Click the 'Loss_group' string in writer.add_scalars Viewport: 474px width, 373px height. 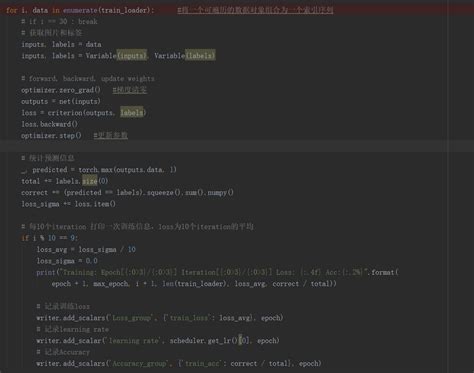click(x=131, y=318)
